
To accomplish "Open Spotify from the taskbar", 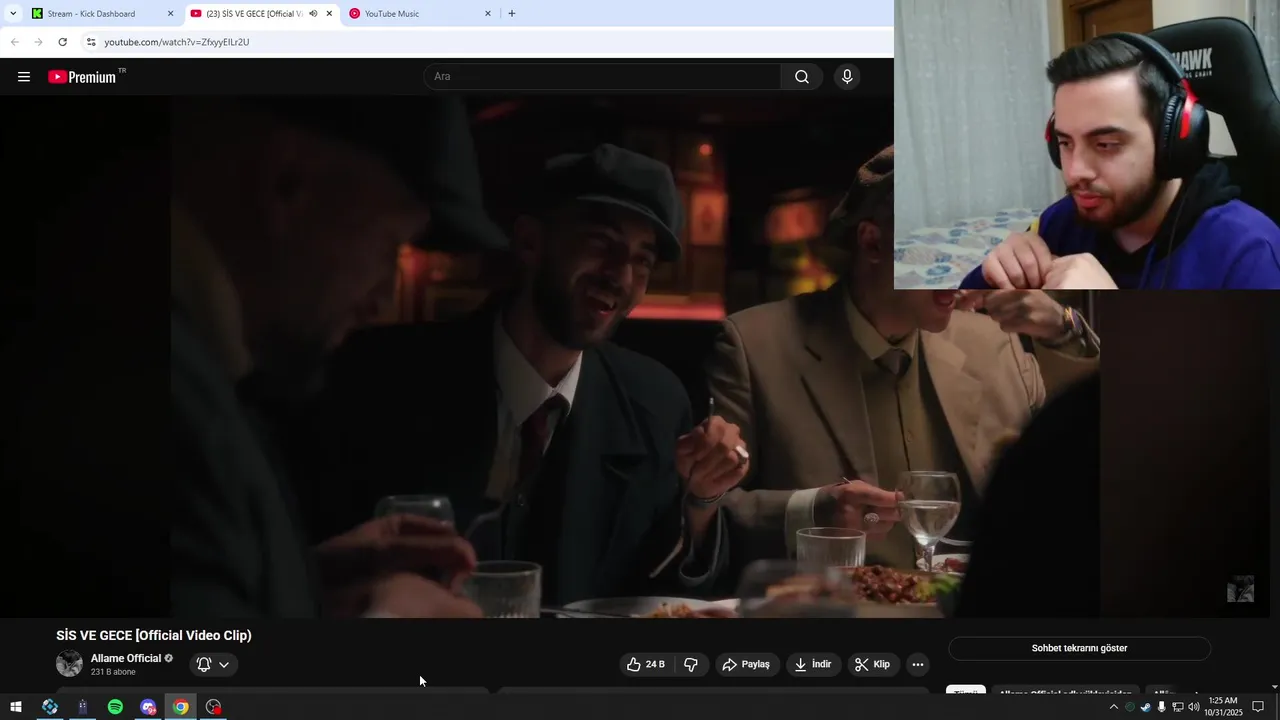I will pyautogui.click(x=115, y=707).
